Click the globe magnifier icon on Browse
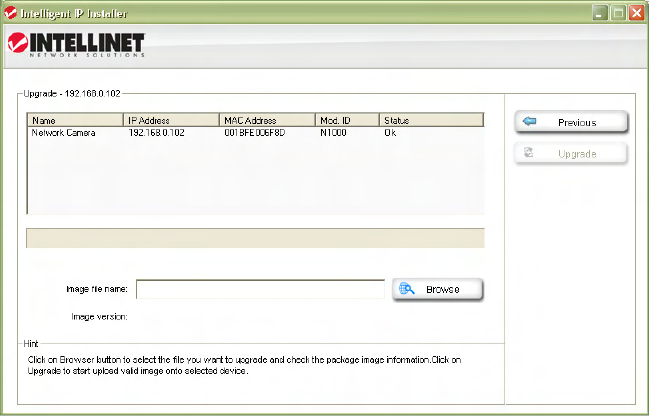649x416 pixels. [x=406, y=289]
